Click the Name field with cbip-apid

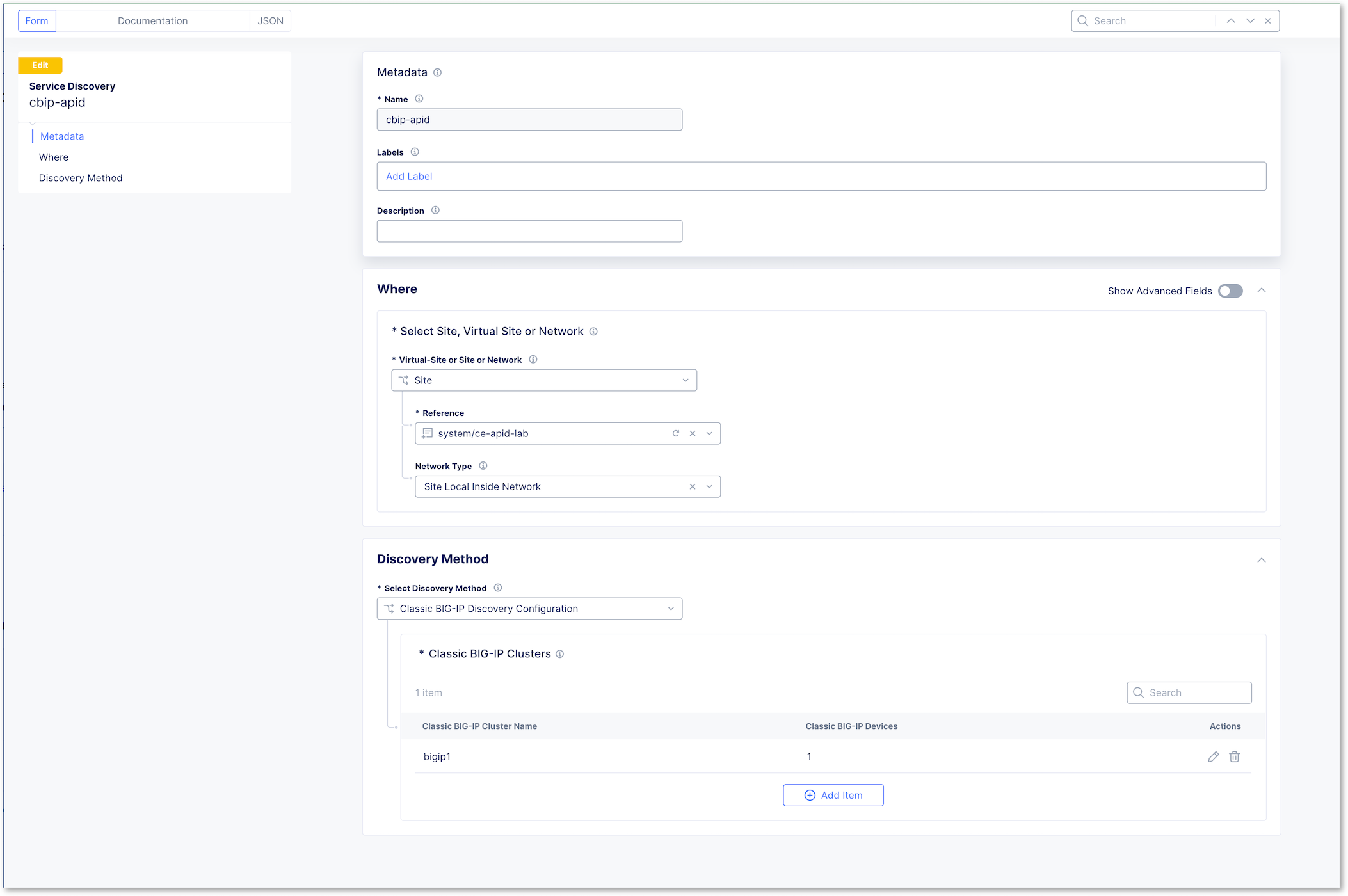(529, 120)
